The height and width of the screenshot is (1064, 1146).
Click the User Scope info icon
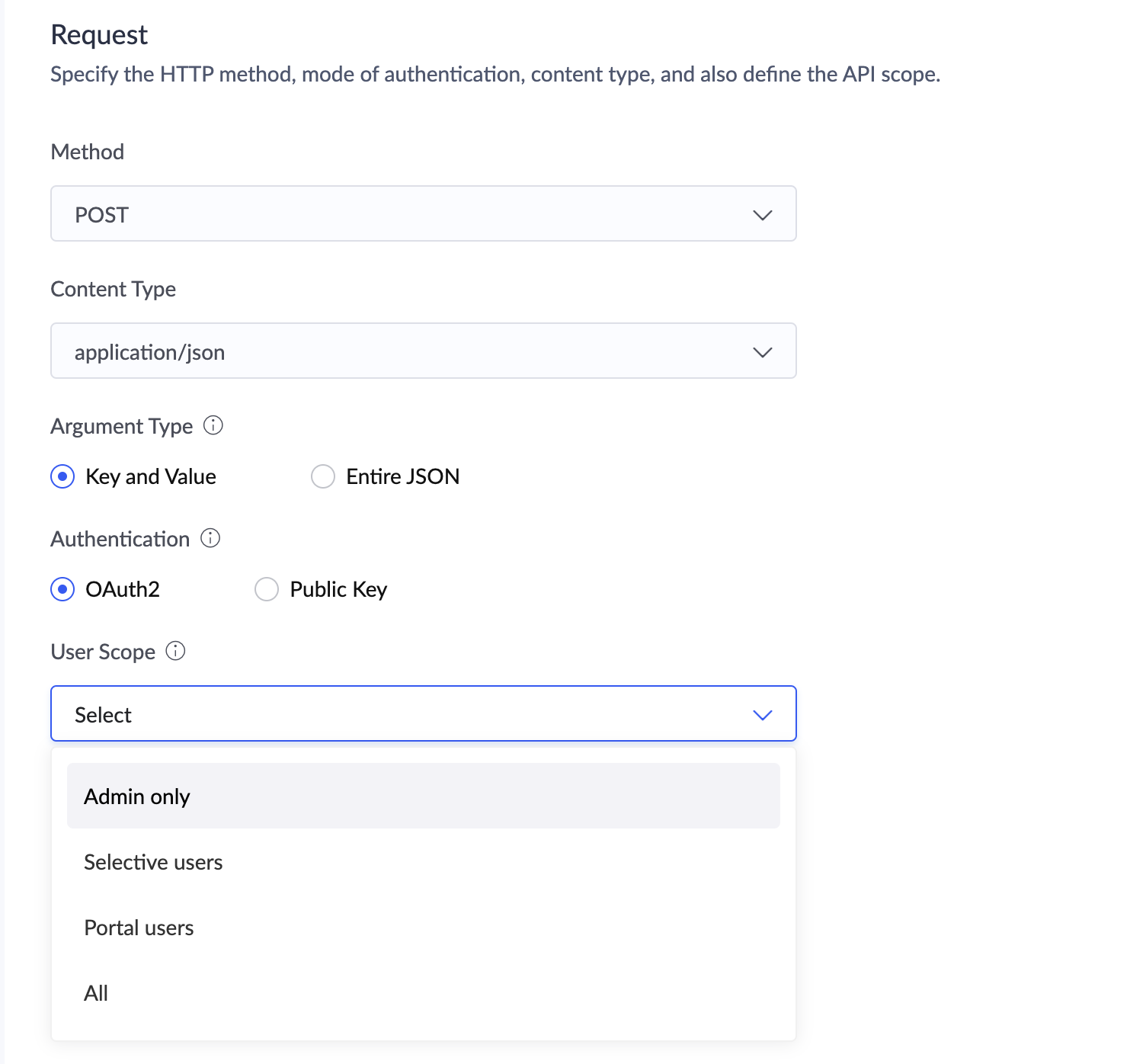175,651
